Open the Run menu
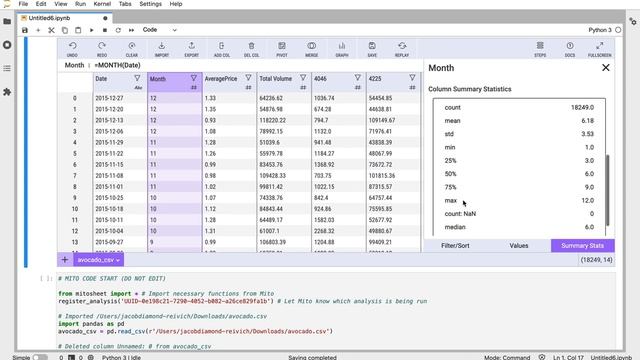The width and height of the screenshot is (640, 360). [x=80, y=4]
